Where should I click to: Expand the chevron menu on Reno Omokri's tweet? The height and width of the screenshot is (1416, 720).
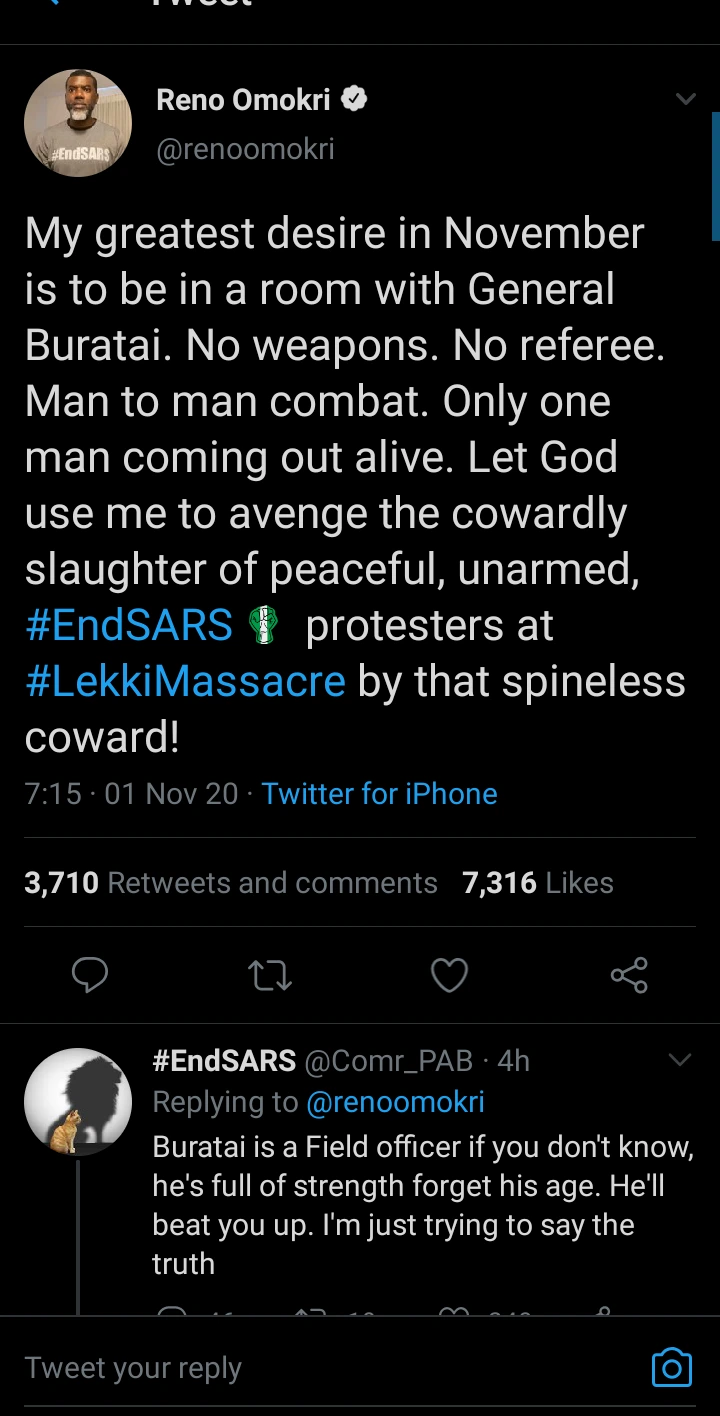(x=685, y=99)
